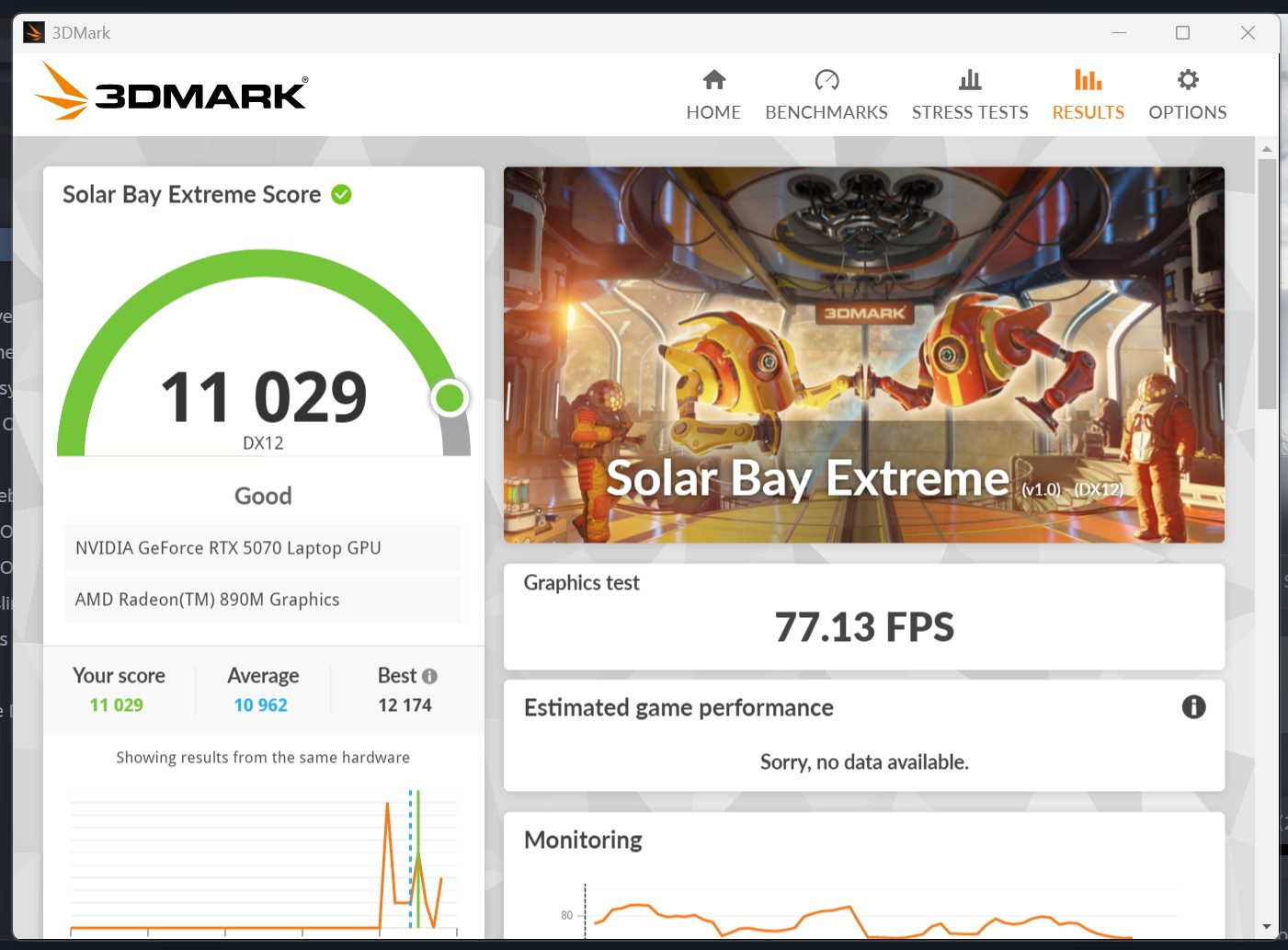Select the STRESS TESTS tab label
This screenshot has height=950, width=1288.
[970, 112]
